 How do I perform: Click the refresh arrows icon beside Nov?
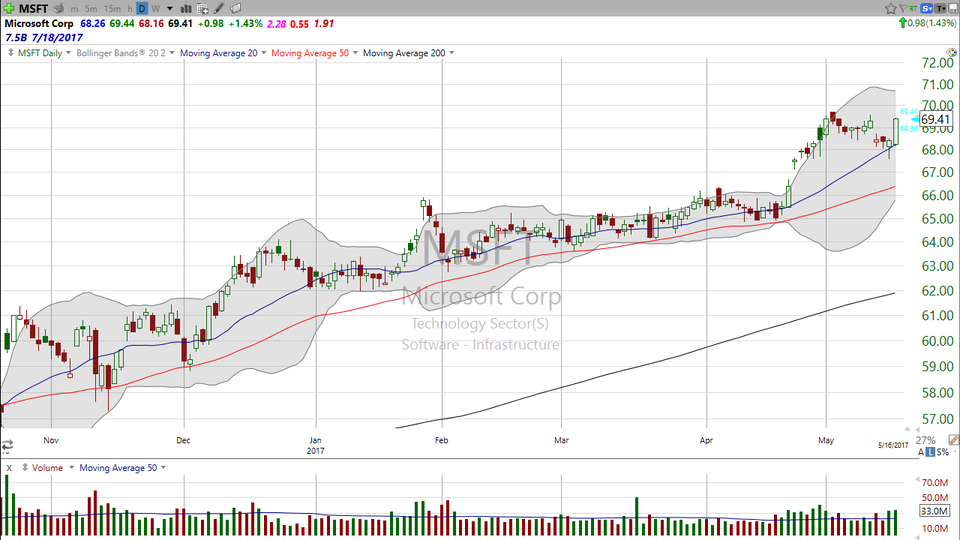click(x=7, y=445)
